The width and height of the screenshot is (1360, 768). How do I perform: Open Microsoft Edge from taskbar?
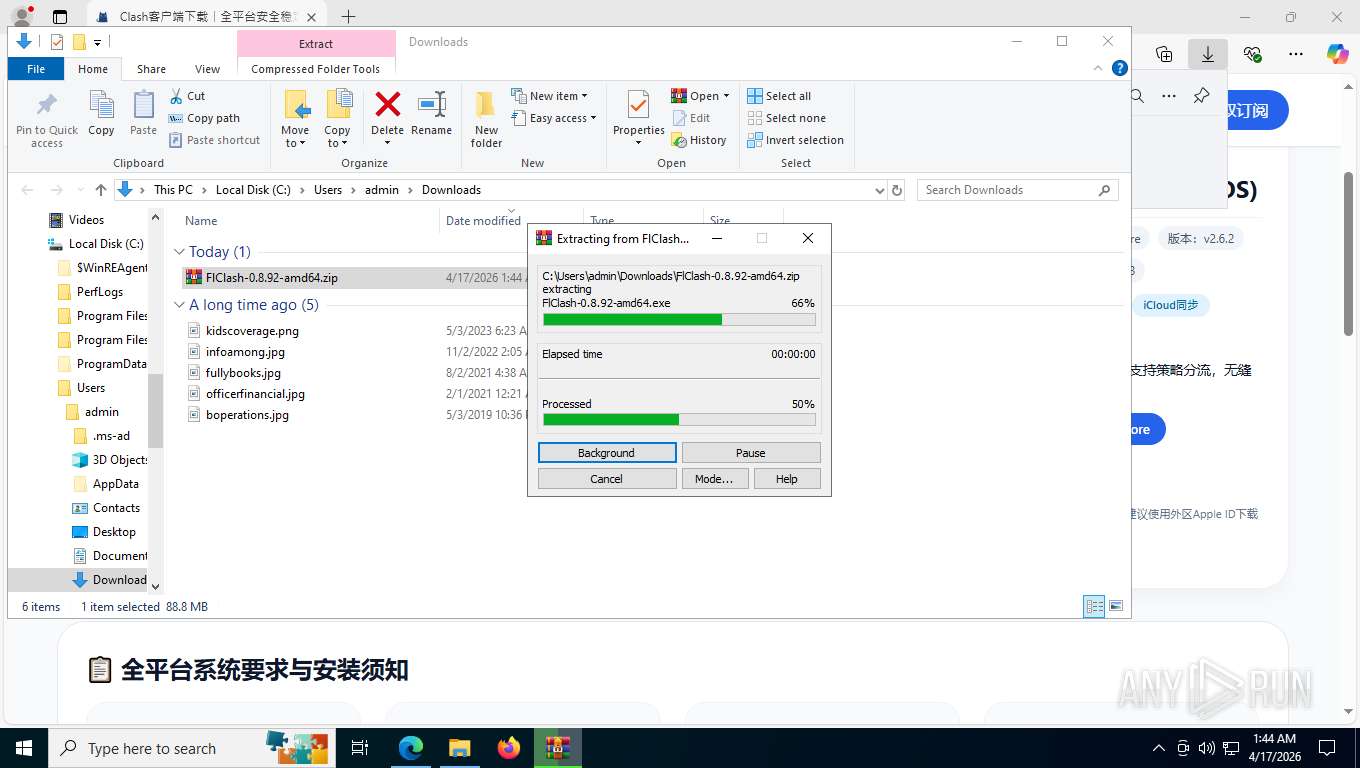tap(411, 748)
